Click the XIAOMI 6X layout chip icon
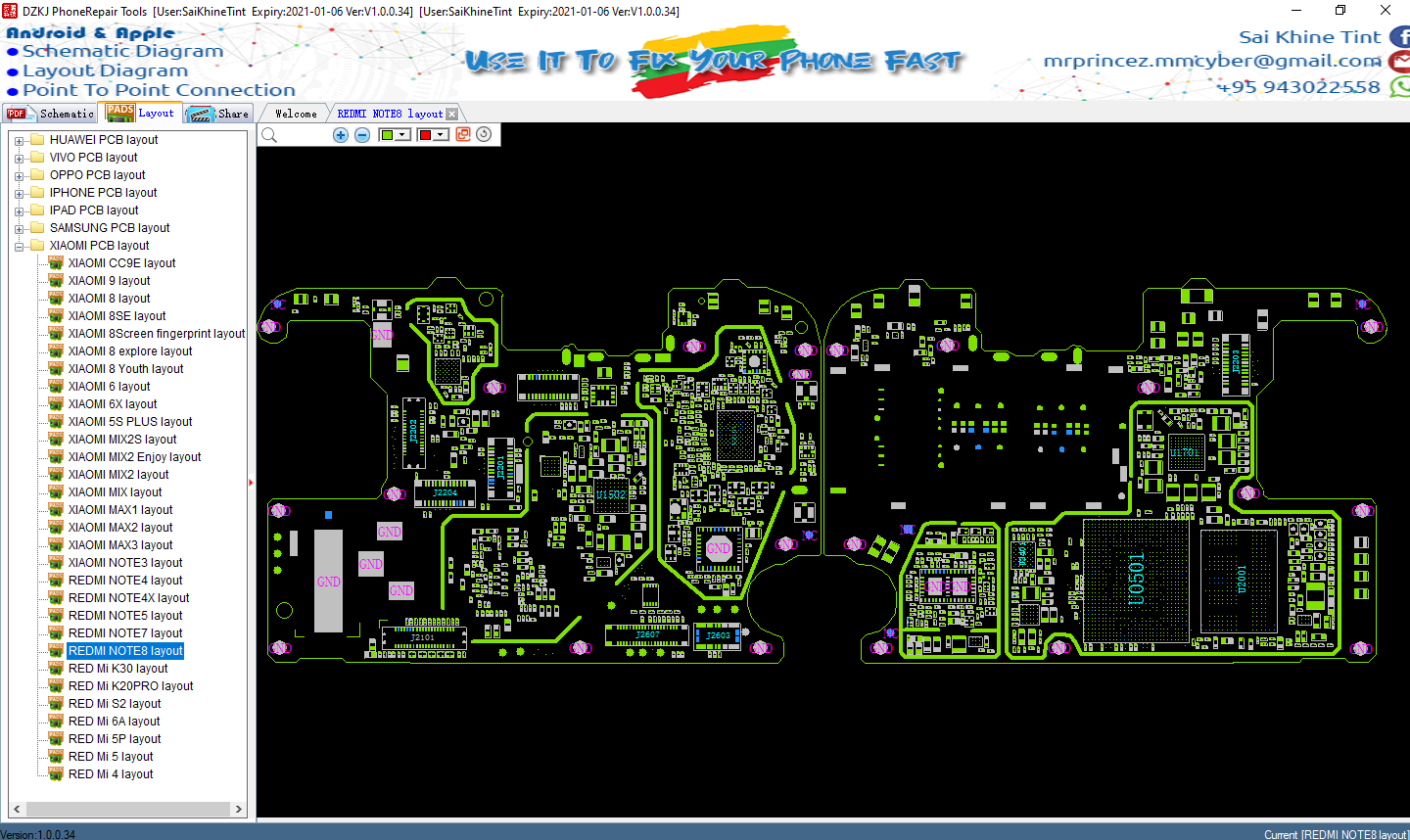The height and width of the screenshot is (840, 1410). (x=56, y=404)
